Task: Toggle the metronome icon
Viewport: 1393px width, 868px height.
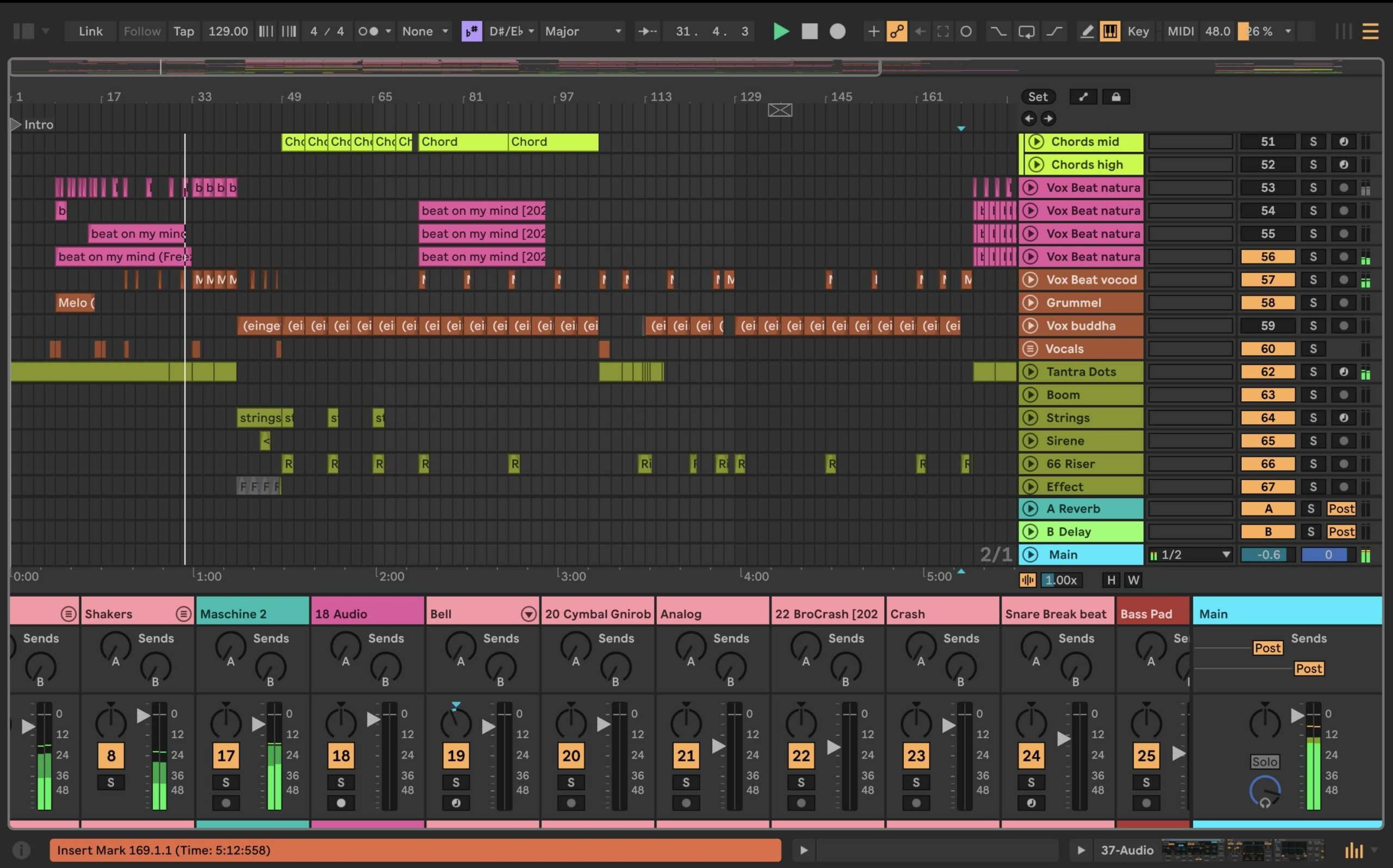Action: [368, 31]
